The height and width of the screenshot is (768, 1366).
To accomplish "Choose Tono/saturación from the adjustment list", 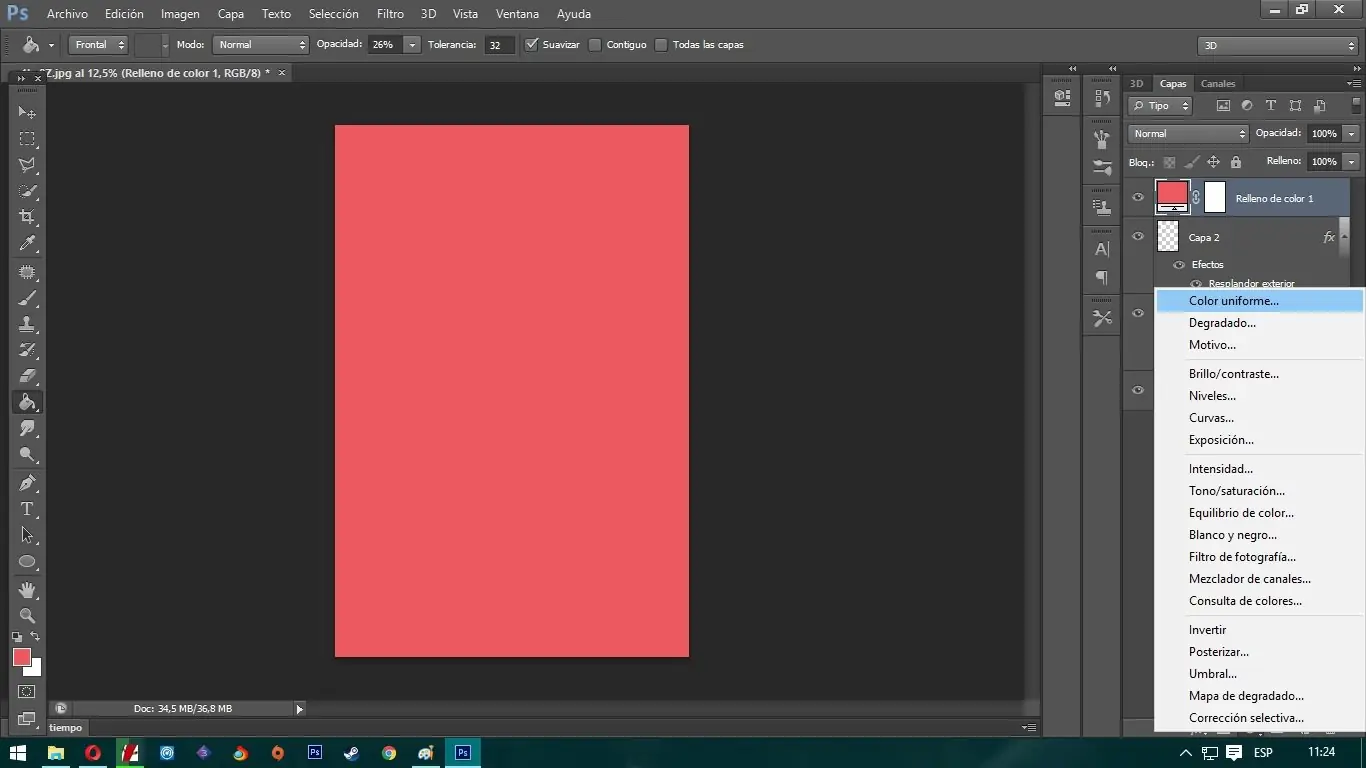I will pos(1236,490).
